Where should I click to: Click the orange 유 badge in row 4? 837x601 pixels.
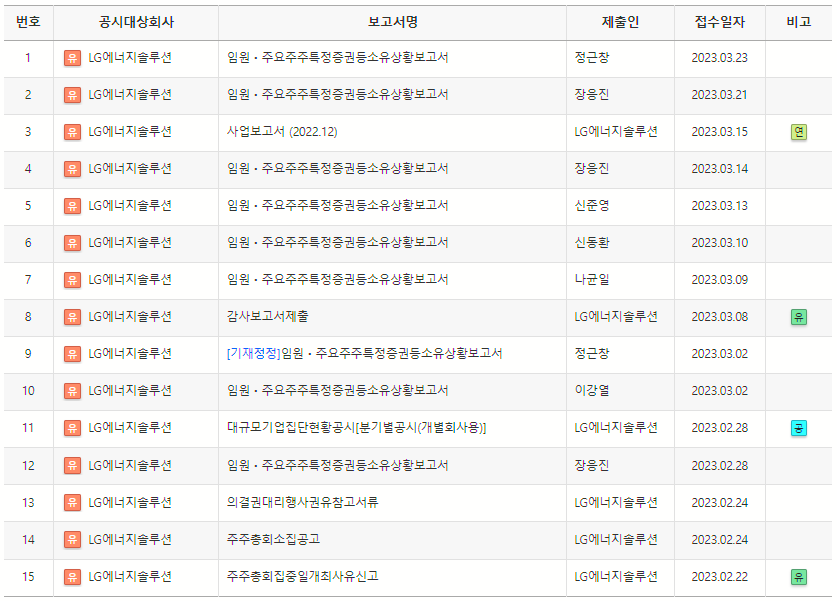(x=72, y=169)
